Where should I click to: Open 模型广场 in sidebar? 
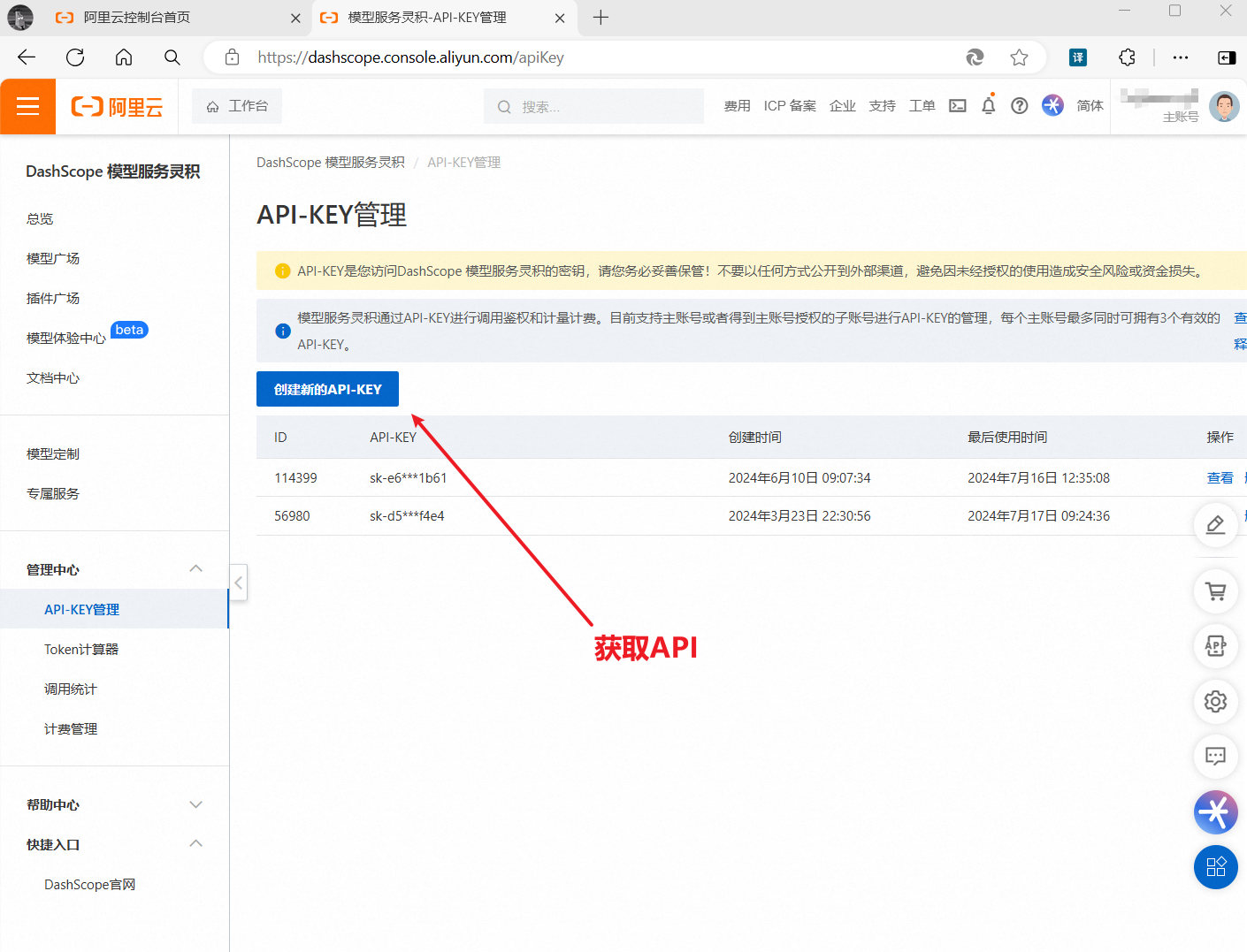point(53,258)
